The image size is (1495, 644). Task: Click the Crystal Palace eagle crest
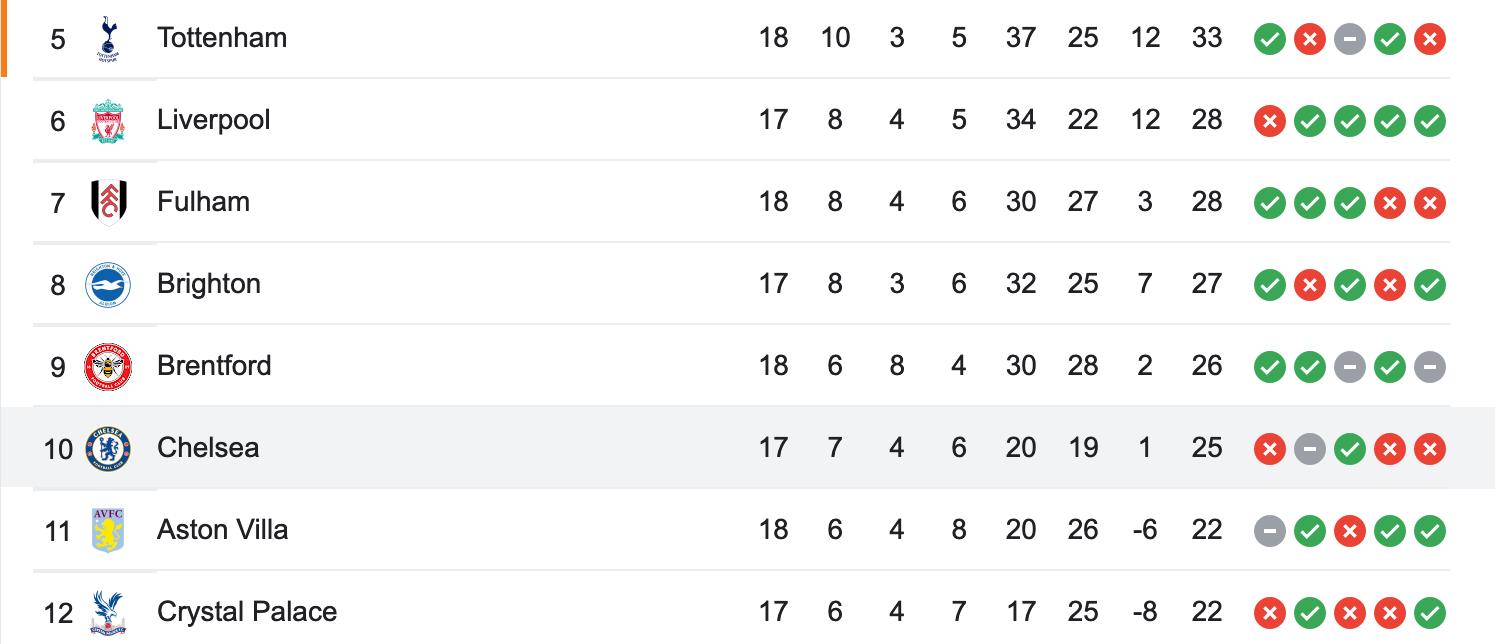(107, 612)
